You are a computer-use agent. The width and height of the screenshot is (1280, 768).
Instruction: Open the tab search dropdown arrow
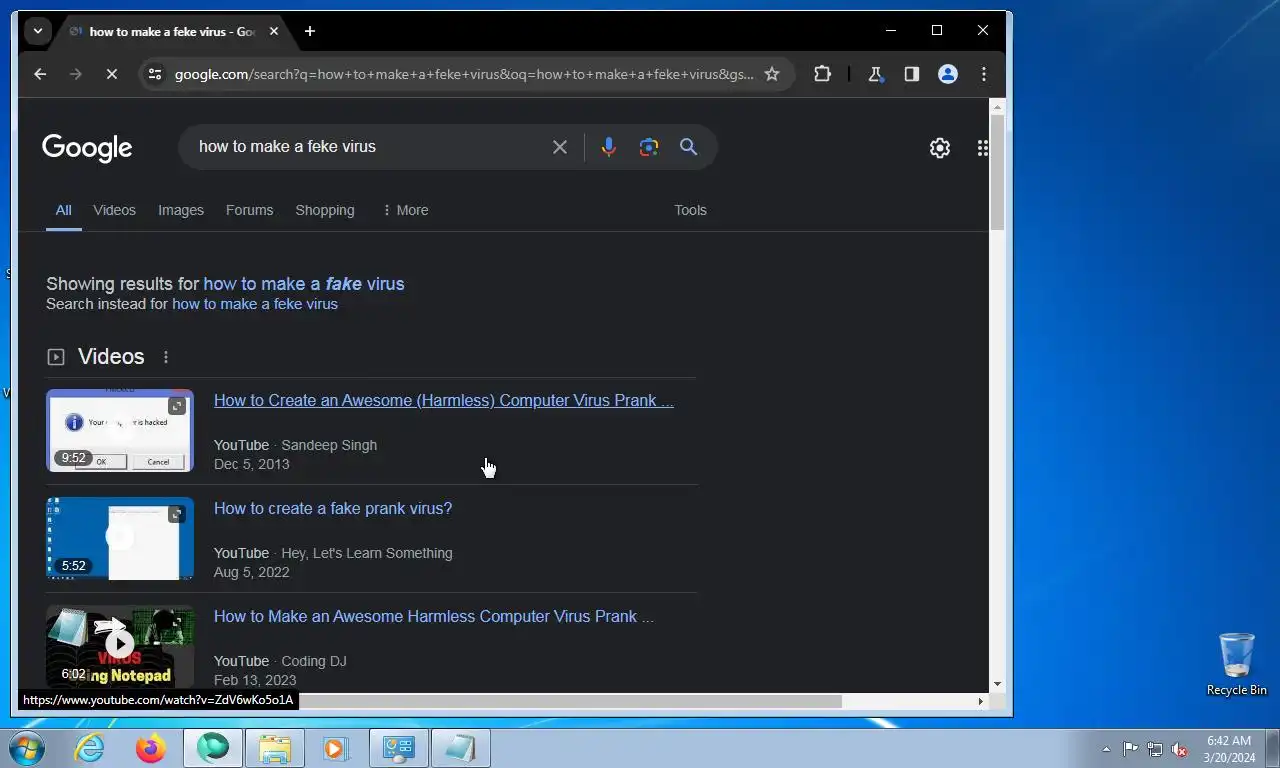(x=38, y=31)
